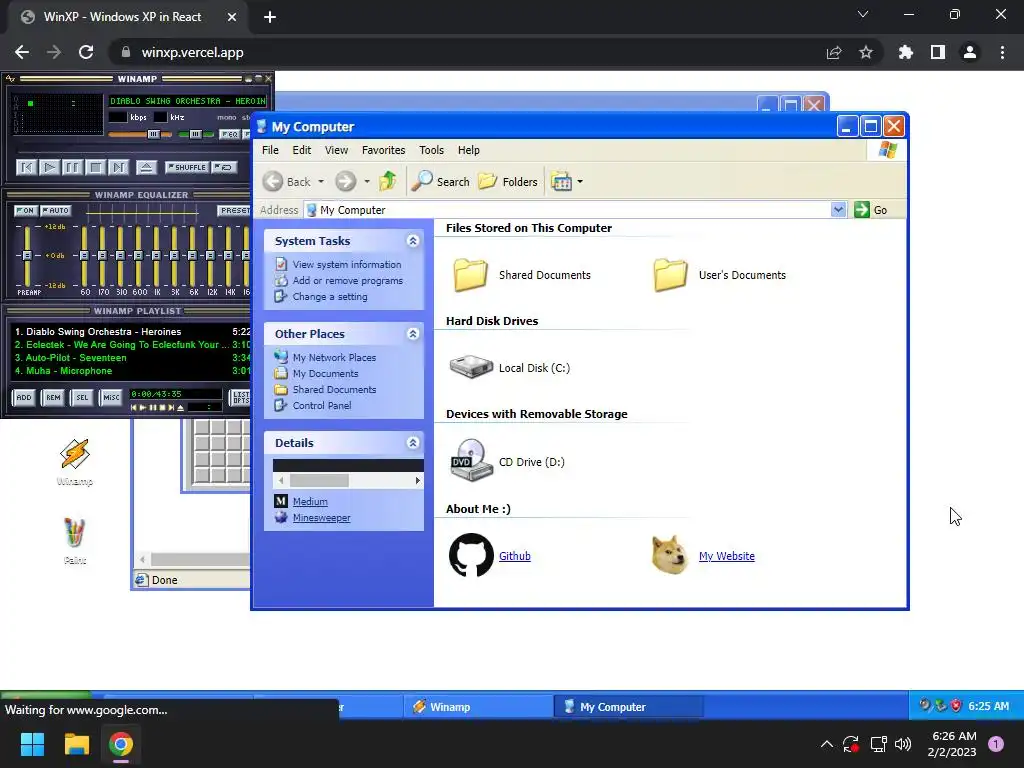The width and height of the screenshot is (1024, 768).
Task: Toggle Winamp repeat mode
Action: [x=225, y=168]
